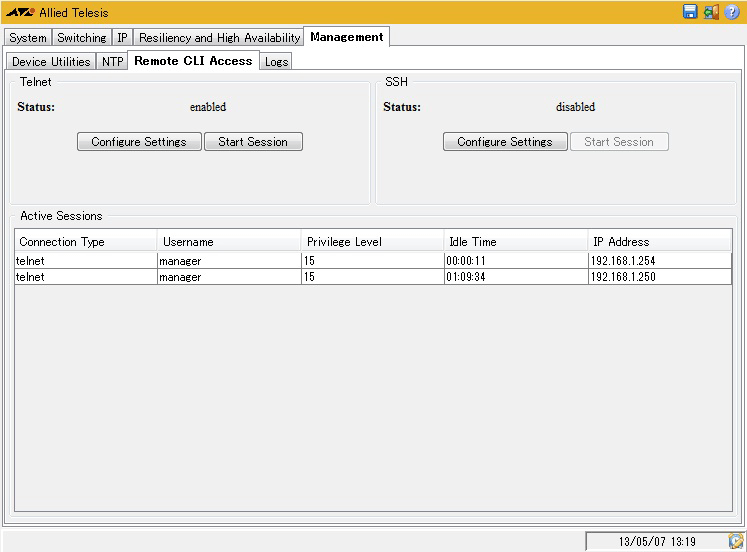Click the IP Address column header
This screenshot has height=552, width=747.
point(660,242)
